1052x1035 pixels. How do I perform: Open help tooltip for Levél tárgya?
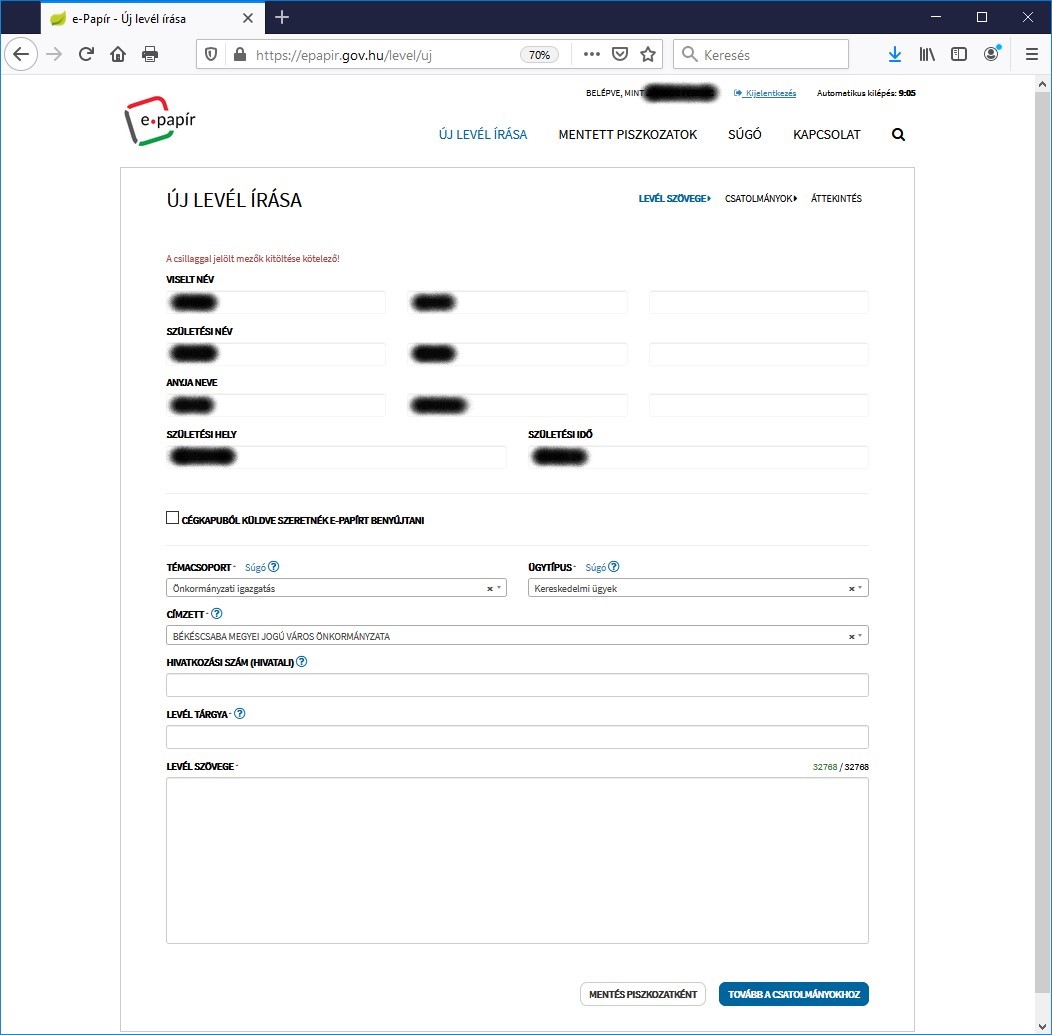tap(239, 713)
